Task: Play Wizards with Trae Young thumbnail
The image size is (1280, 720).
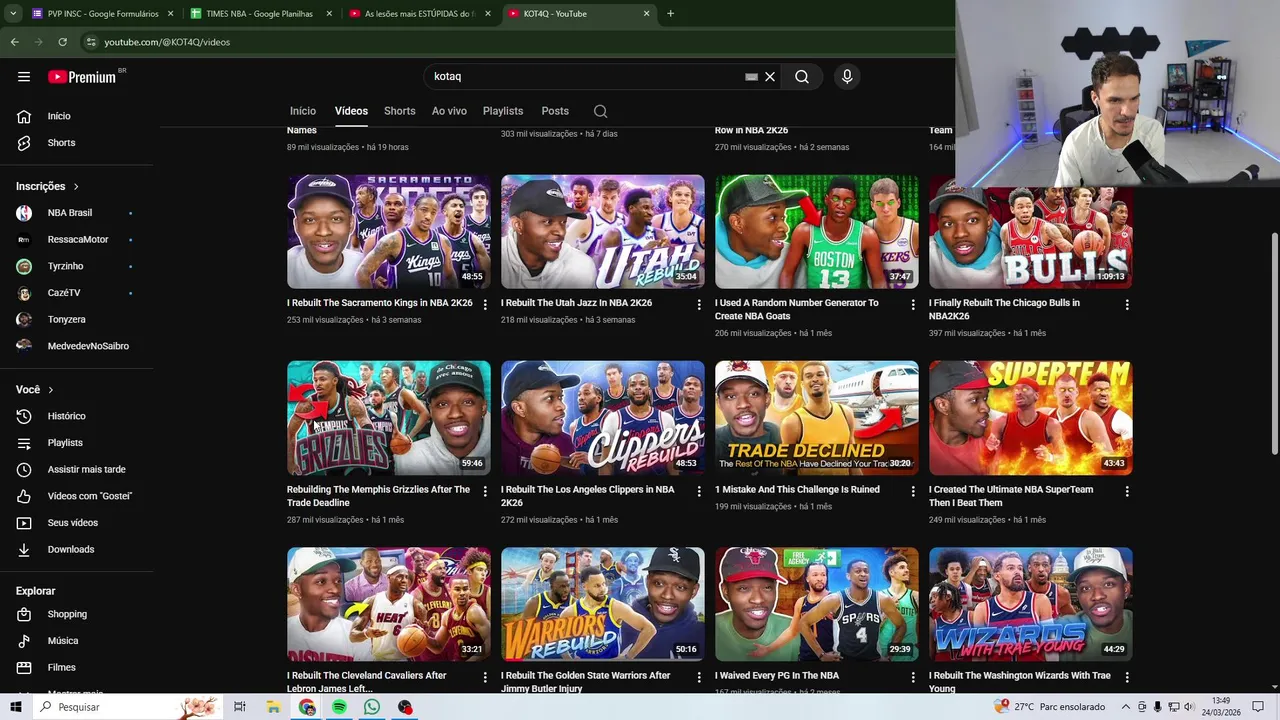Action: pyautogui.click(x=1031, y=604)
